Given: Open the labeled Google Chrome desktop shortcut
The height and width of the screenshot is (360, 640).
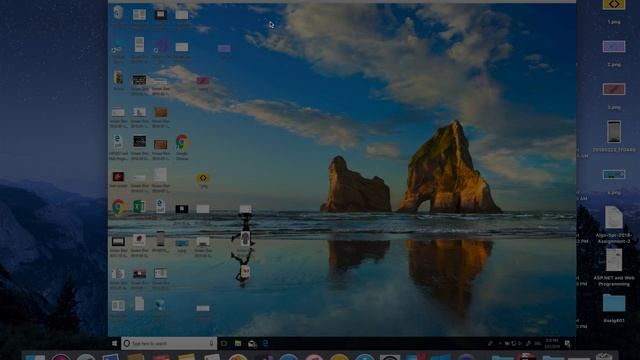Looking at the screenshot, I should click(x=182, y=147).
